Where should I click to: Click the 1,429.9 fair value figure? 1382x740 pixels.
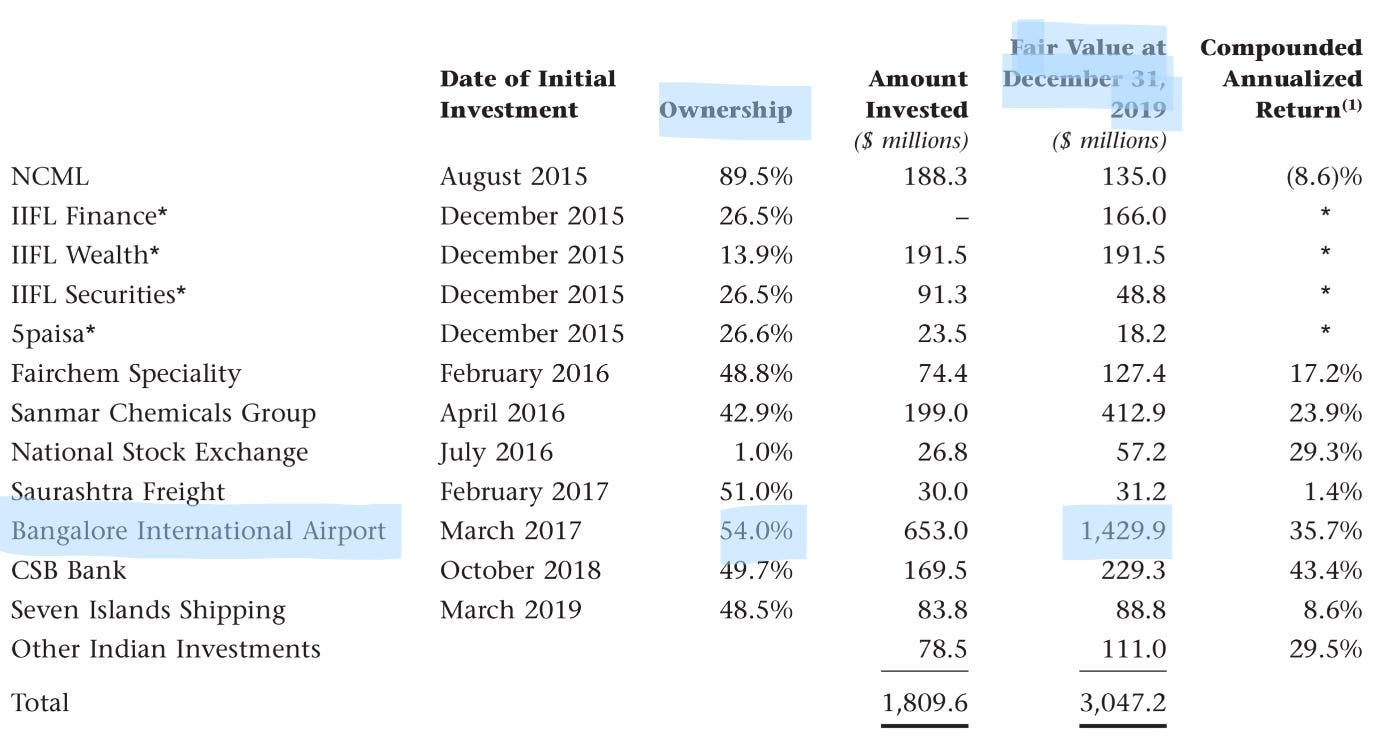pos(1123,531)
